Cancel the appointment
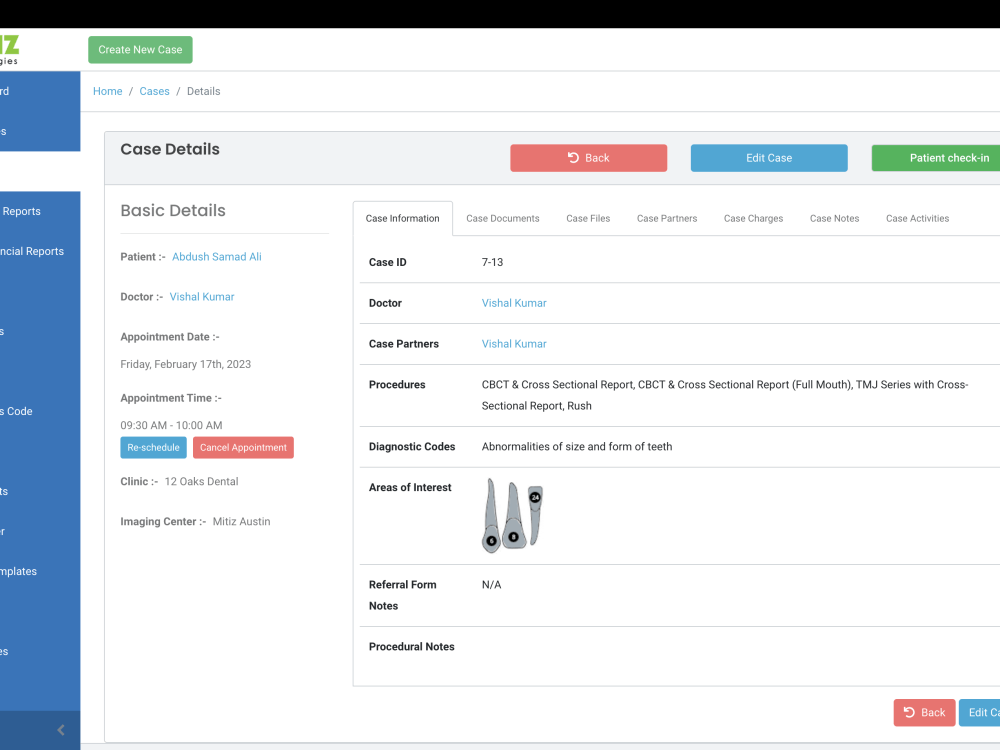Viewport: 1000px width, 750px height. click(x=243, y=447)
